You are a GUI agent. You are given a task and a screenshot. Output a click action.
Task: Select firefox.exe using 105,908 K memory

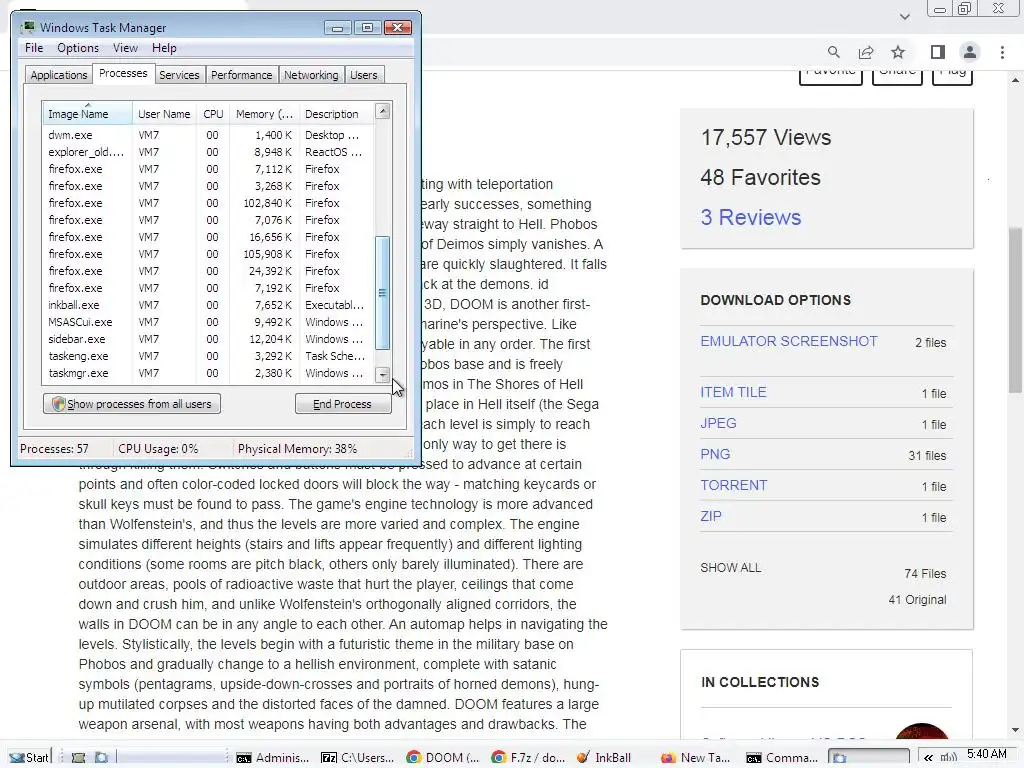tap(209, 254)
